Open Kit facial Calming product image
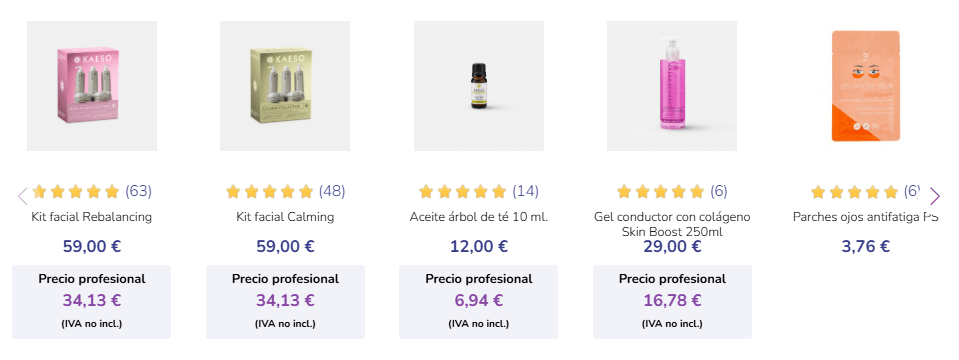Viewport: 959px width, 360px height. point(285,86)
